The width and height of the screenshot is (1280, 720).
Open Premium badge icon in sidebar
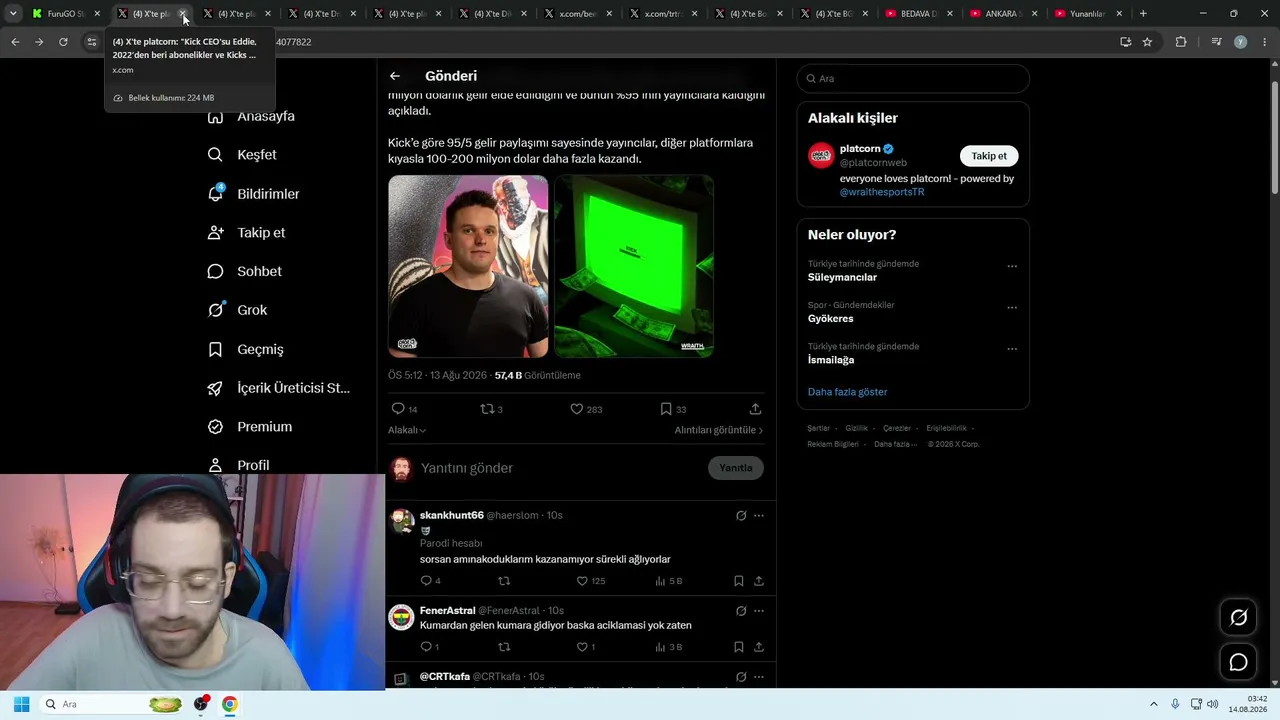pos(215,427)
